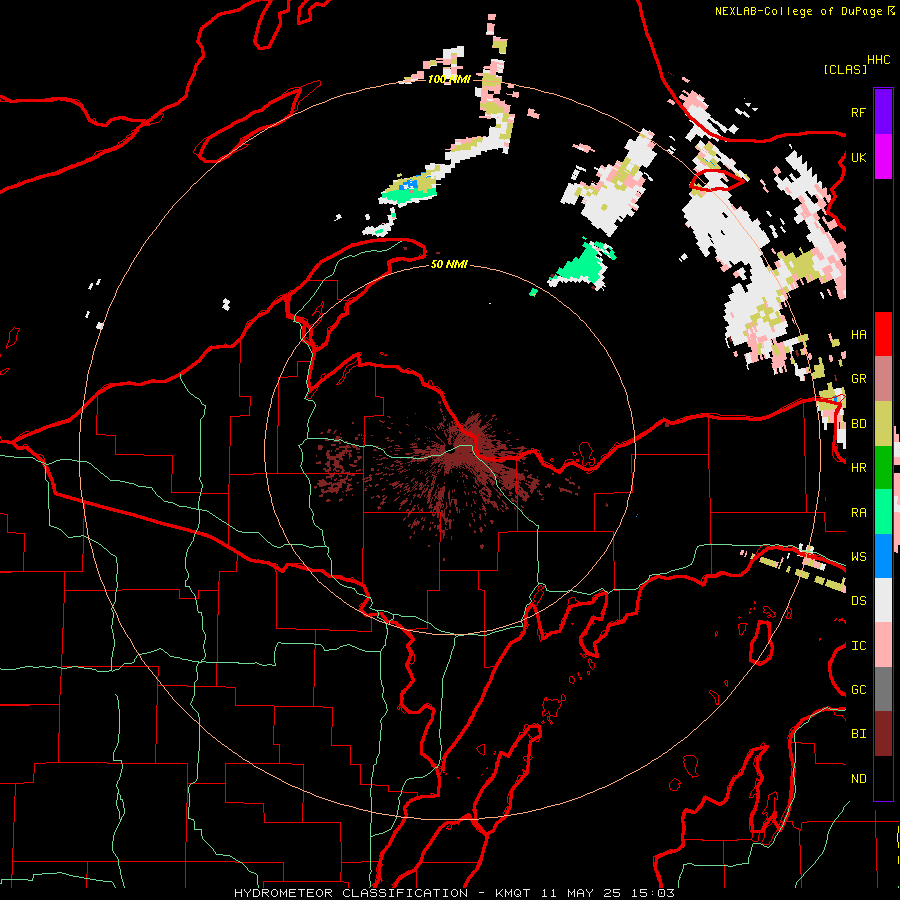Click the GR dusty pink legend swatch
This screenshot has width=900, height=900.
(883, 378)
